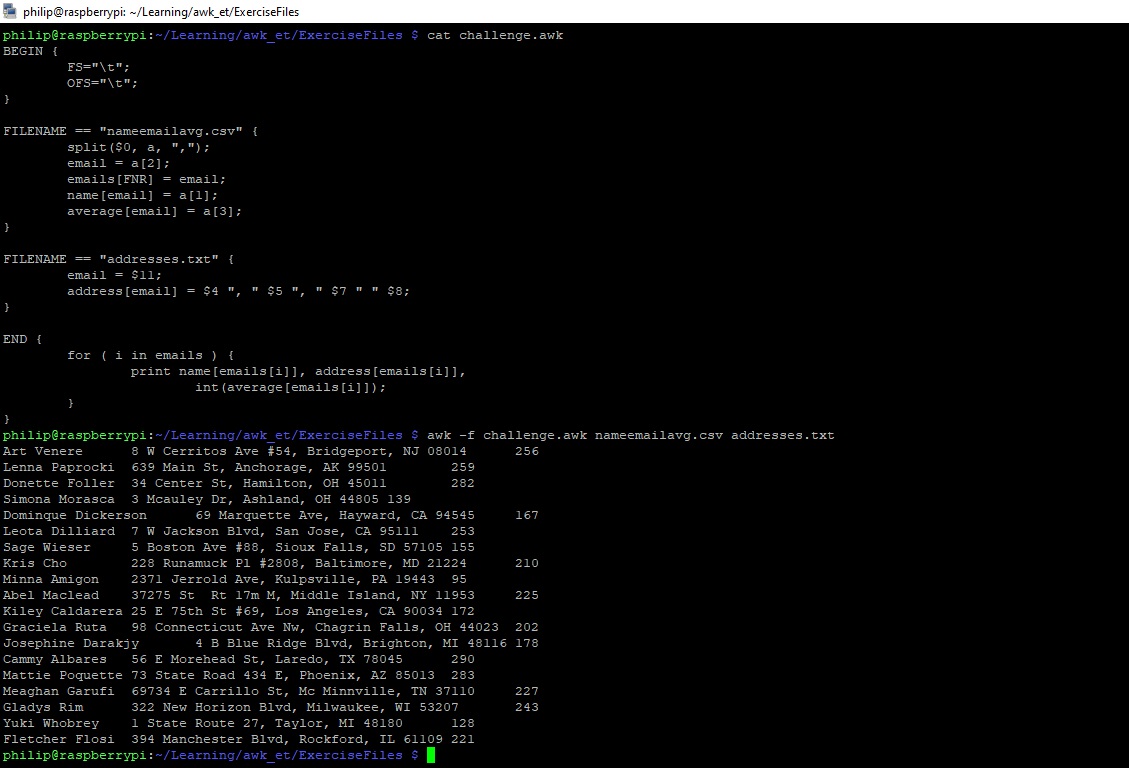This screenshot has height=768, width=1129.
Task: Click 'addresses.txt' argument in awk command
Action: 783,435
